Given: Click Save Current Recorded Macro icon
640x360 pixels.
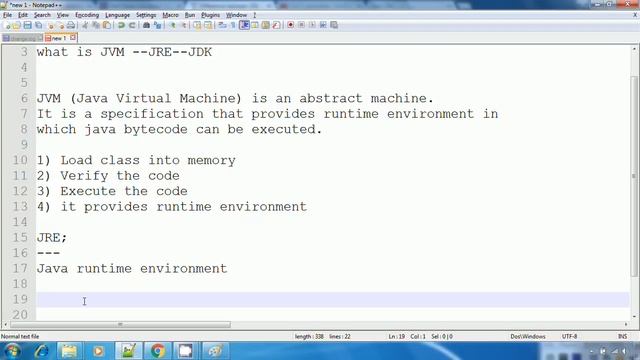Looking at the screenshot, I should tap(334, 25).
